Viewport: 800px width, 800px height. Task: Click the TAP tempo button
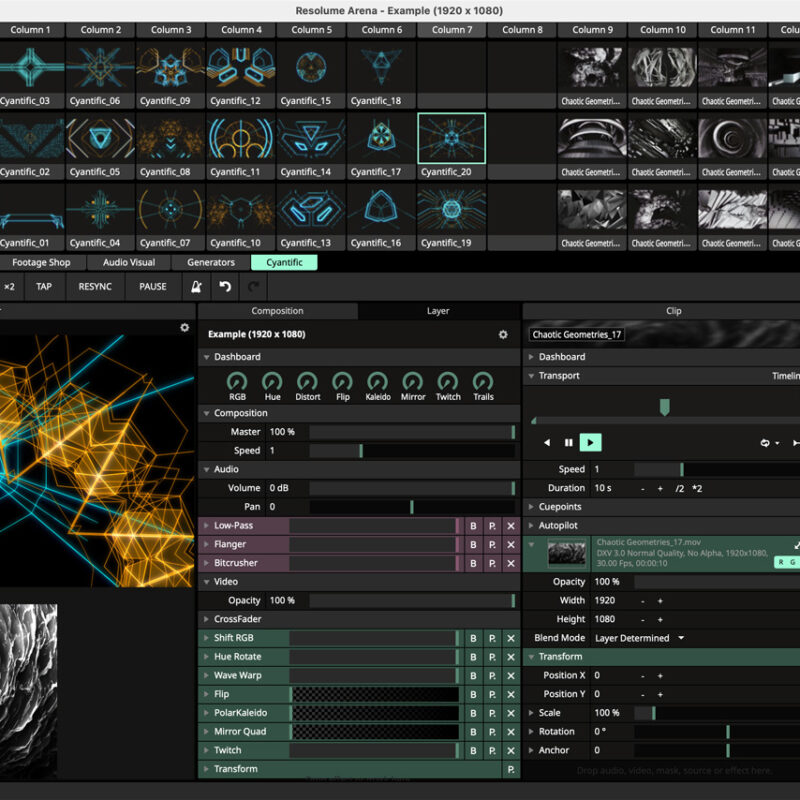pyautogui.click(x=44, y=287)
